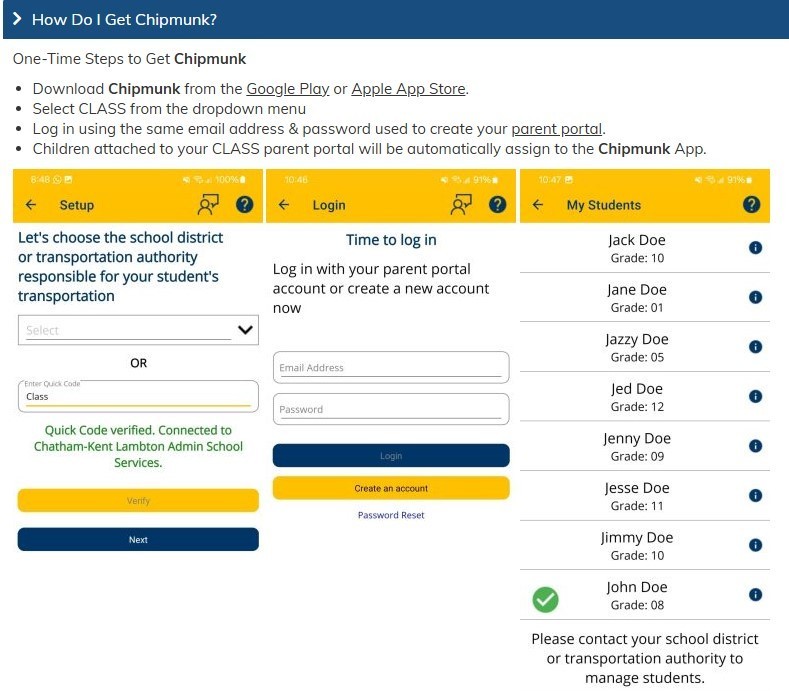Click back arrow on Setup screen
The height and width of the screenshot is (691, 789).
[x=31, y=204]
